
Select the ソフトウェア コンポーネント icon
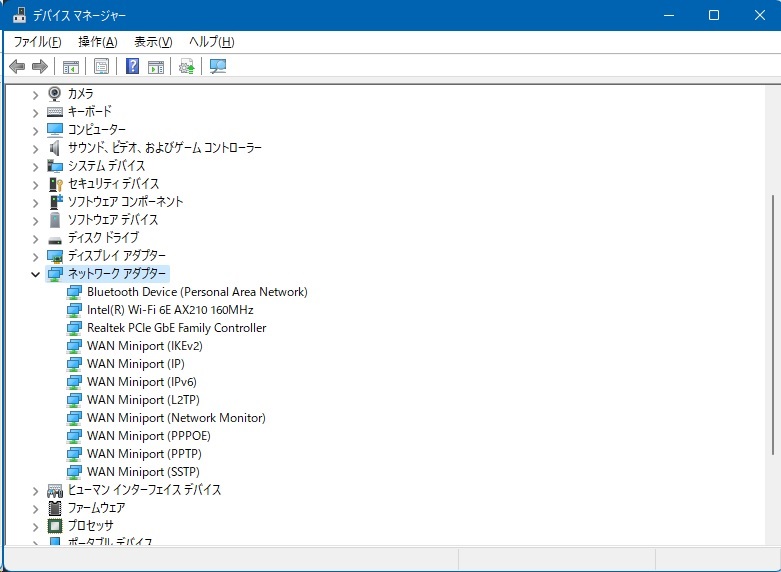tap(55, 202)
